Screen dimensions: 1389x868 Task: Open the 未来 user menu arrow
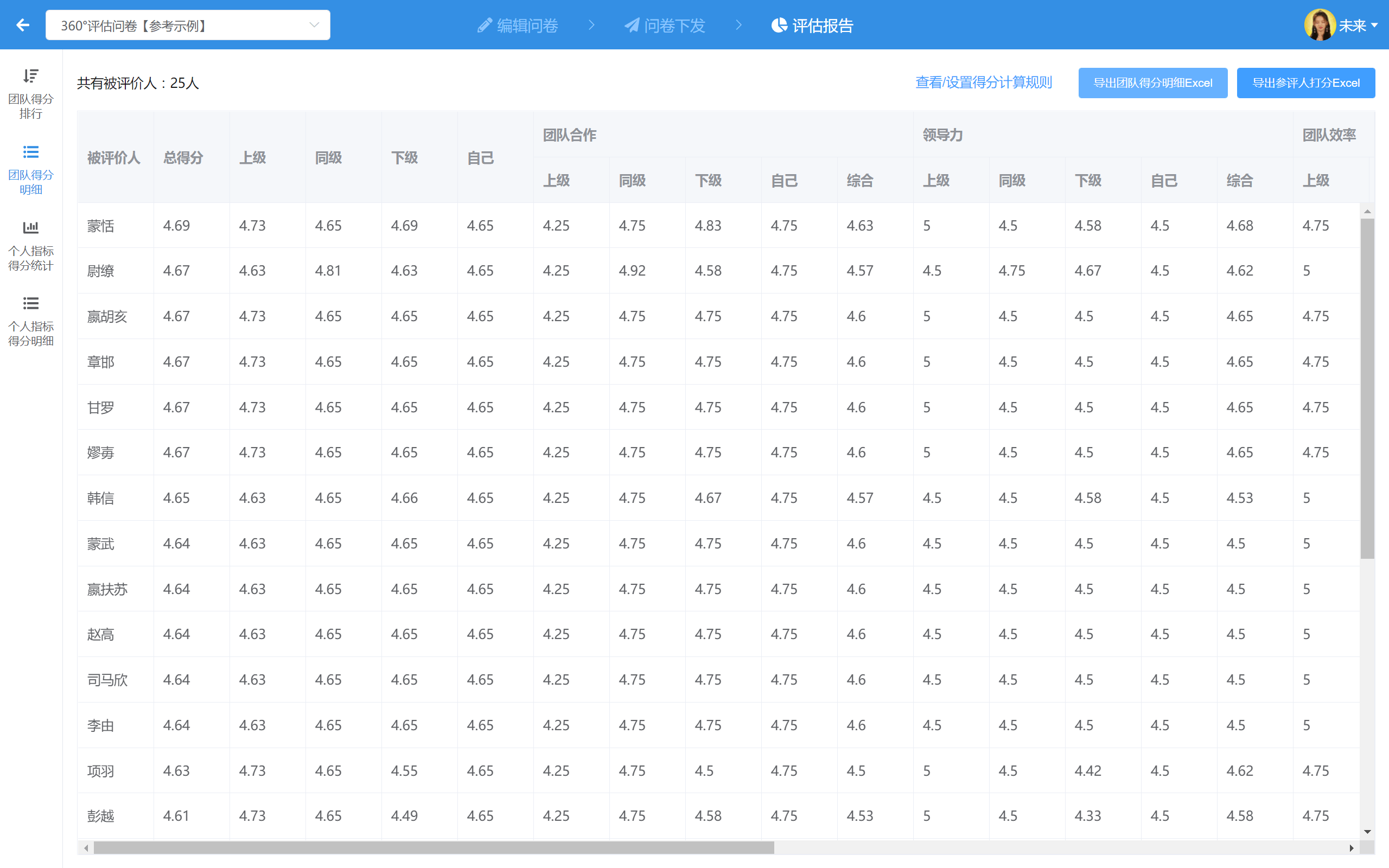1375,25
